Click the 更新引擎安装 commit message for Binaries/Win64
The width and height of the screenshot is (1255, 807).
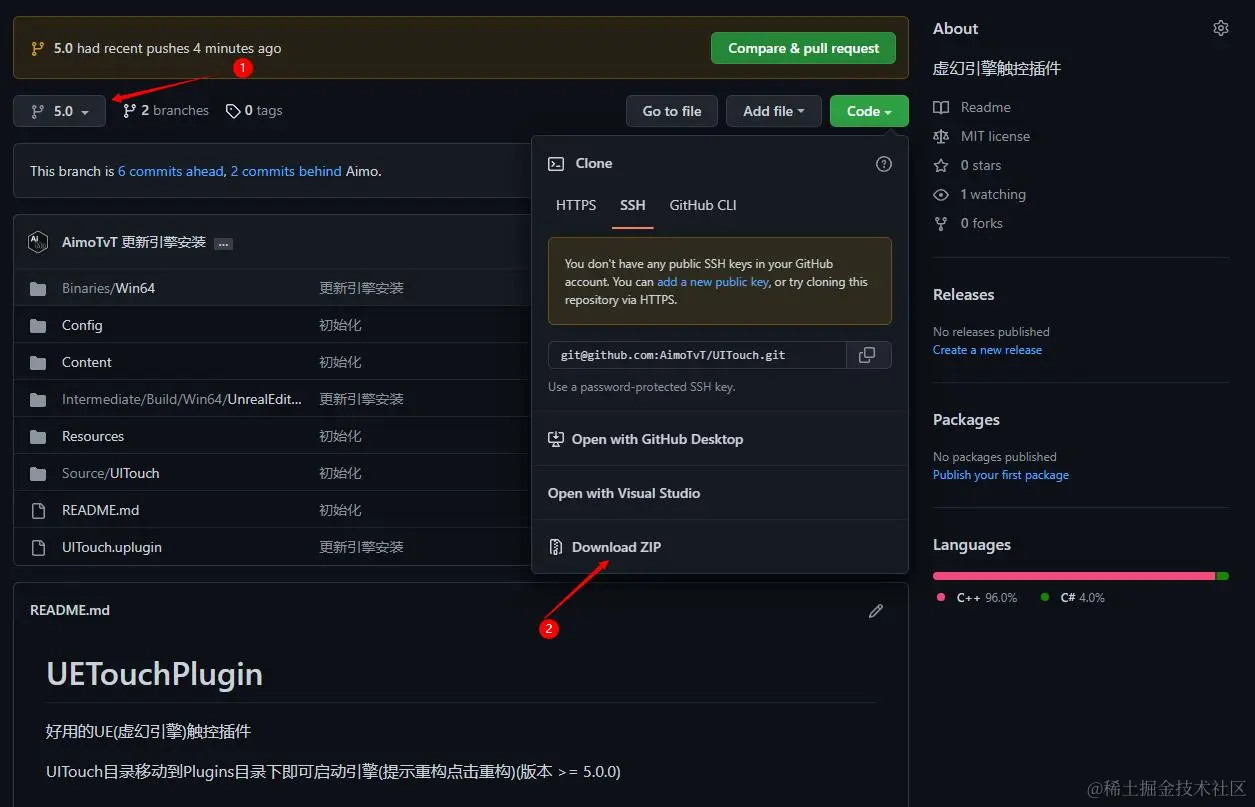point(361,288)
